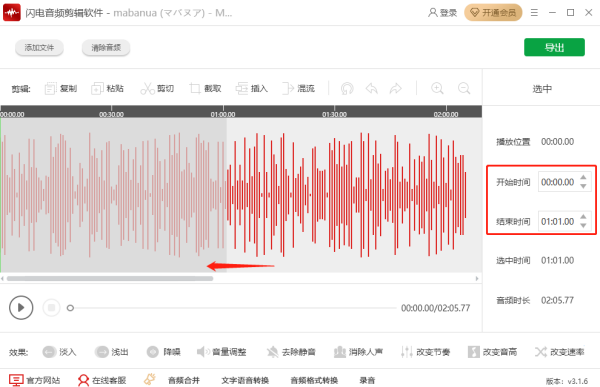
Task: Apply the Fade In (淡入) effect
Action: pyautogui.click(x=59, y=351)
